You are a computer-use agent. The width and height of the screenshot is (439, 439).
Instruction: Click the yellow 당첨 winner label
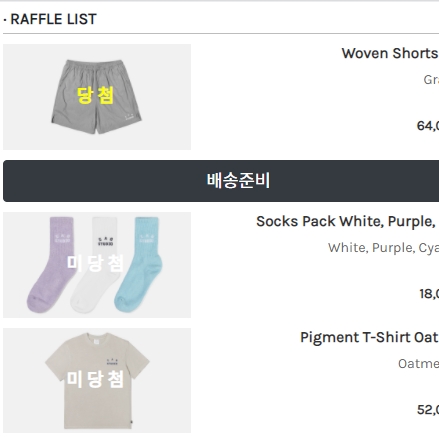96,95
